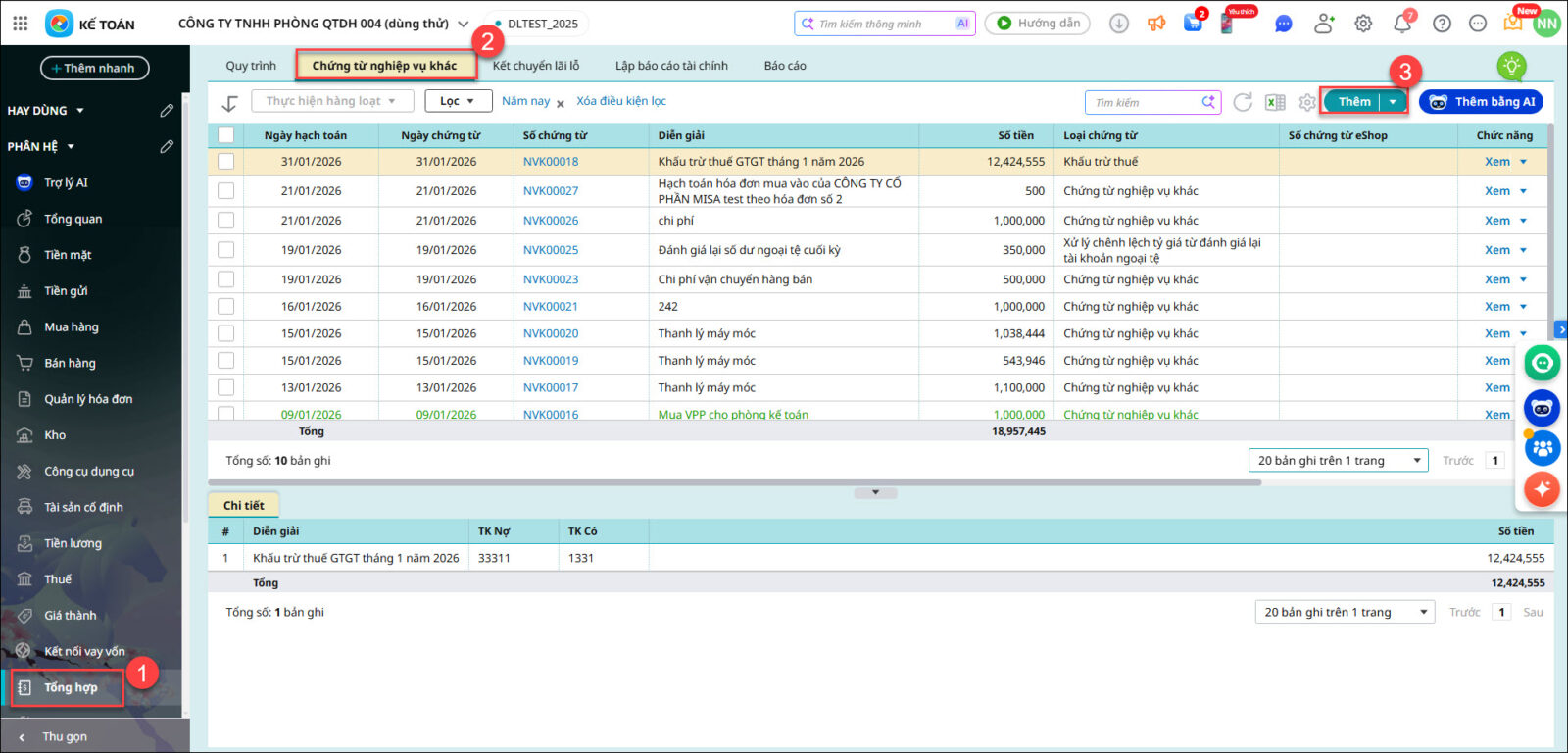Open the 'Báo cáo' tab
Viewport: 1568px width, 753px height.
785,66
